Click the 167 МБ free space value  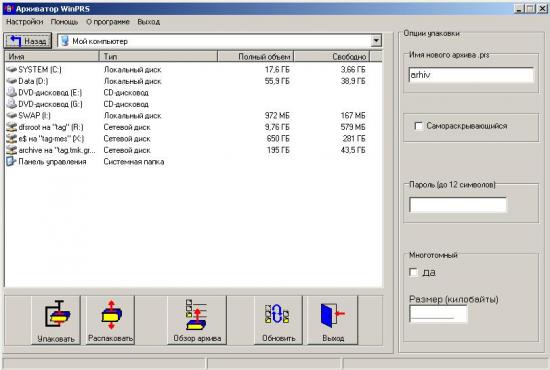point(353,115)
